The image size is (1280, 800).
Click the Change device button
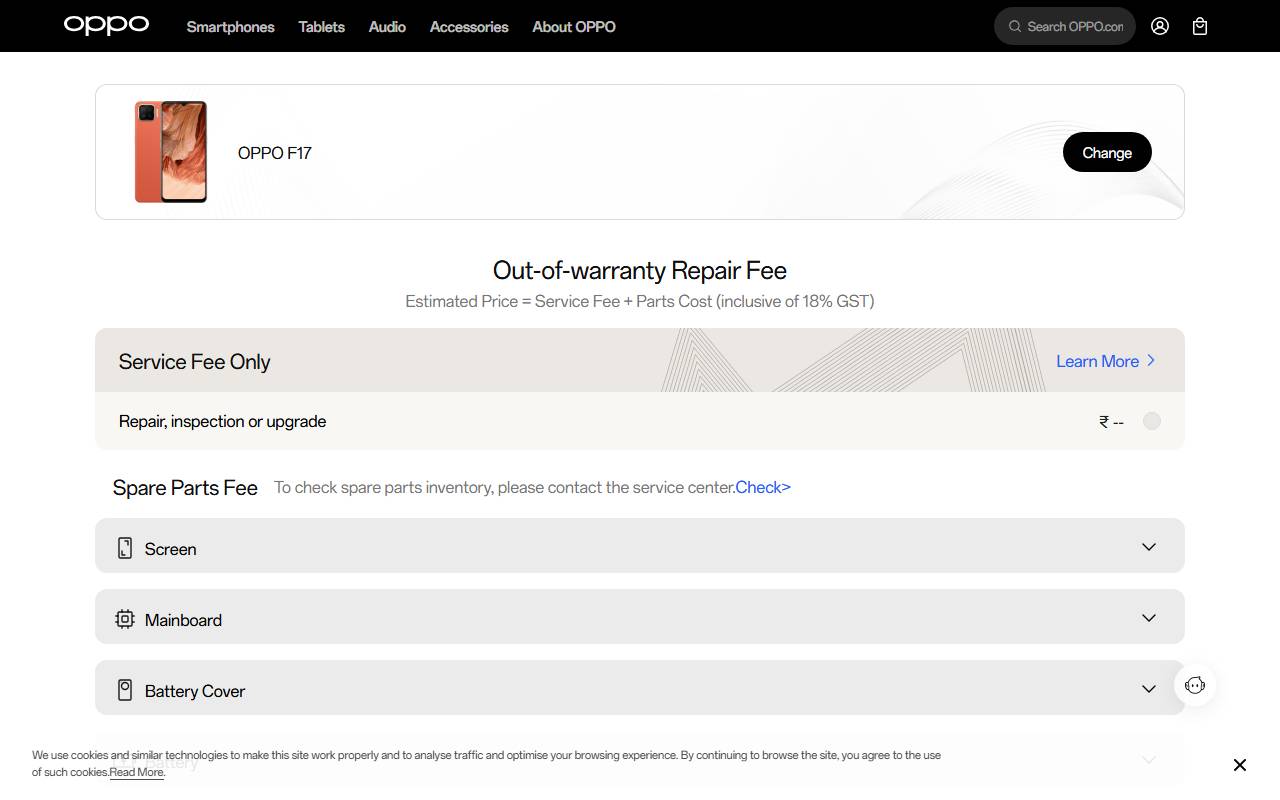pyautogui.click(x=1107, y=152)
